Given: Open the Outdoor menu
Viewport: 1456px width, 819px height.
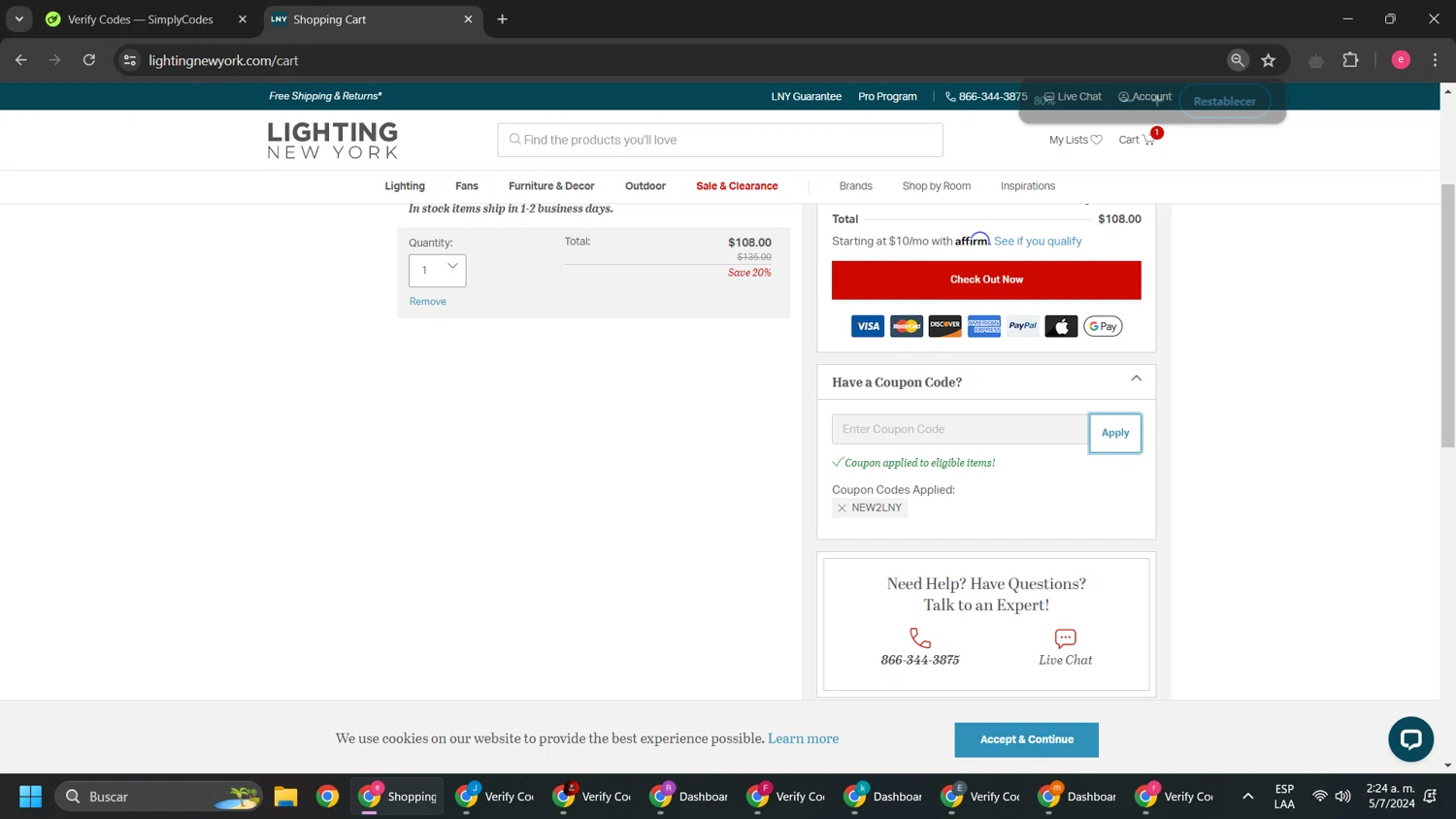Looking at the screenshot, I should [x=645, y=186].
